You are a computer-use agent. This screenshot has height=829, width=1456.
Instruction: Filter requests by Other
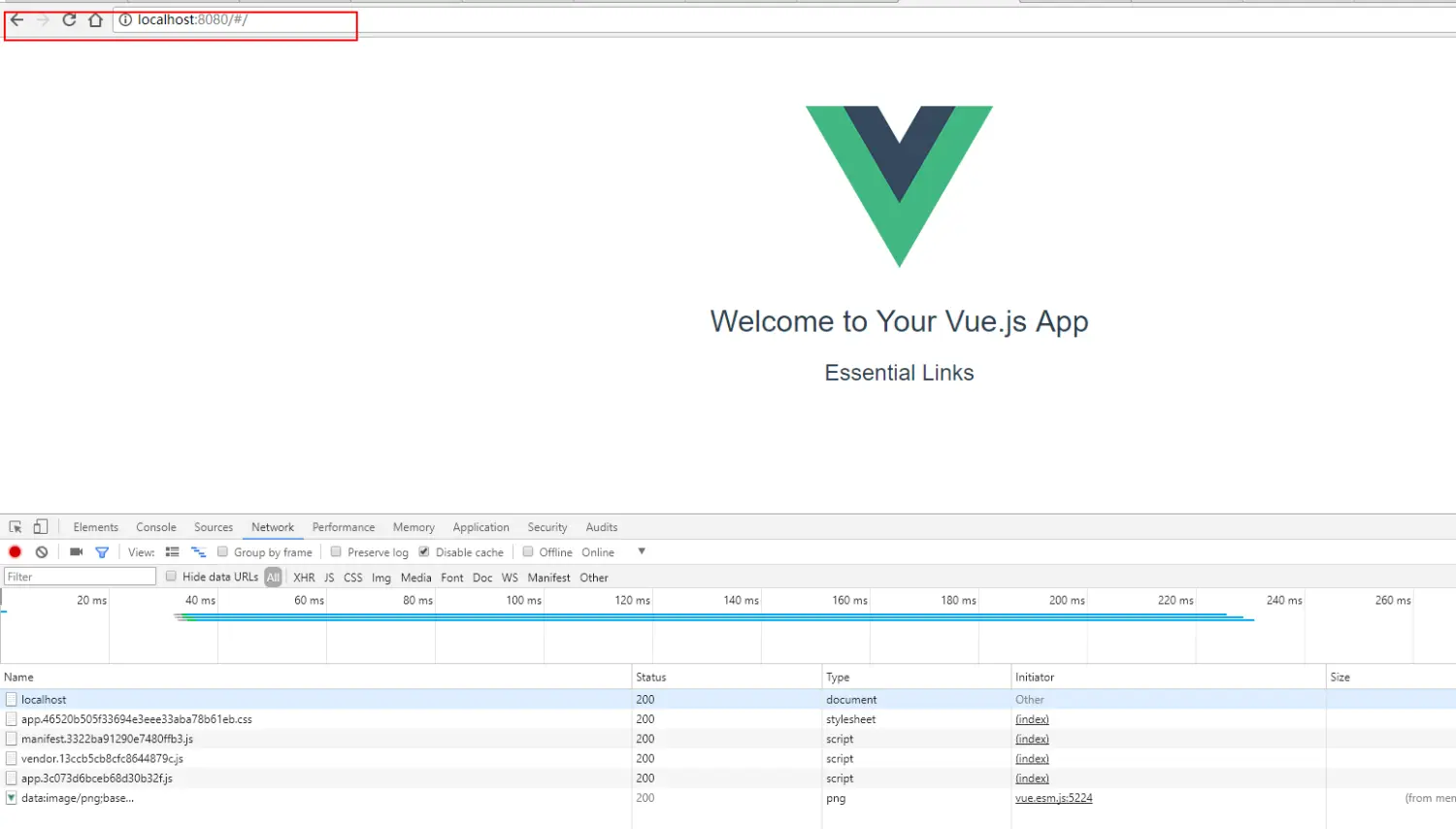coord(594,578)
